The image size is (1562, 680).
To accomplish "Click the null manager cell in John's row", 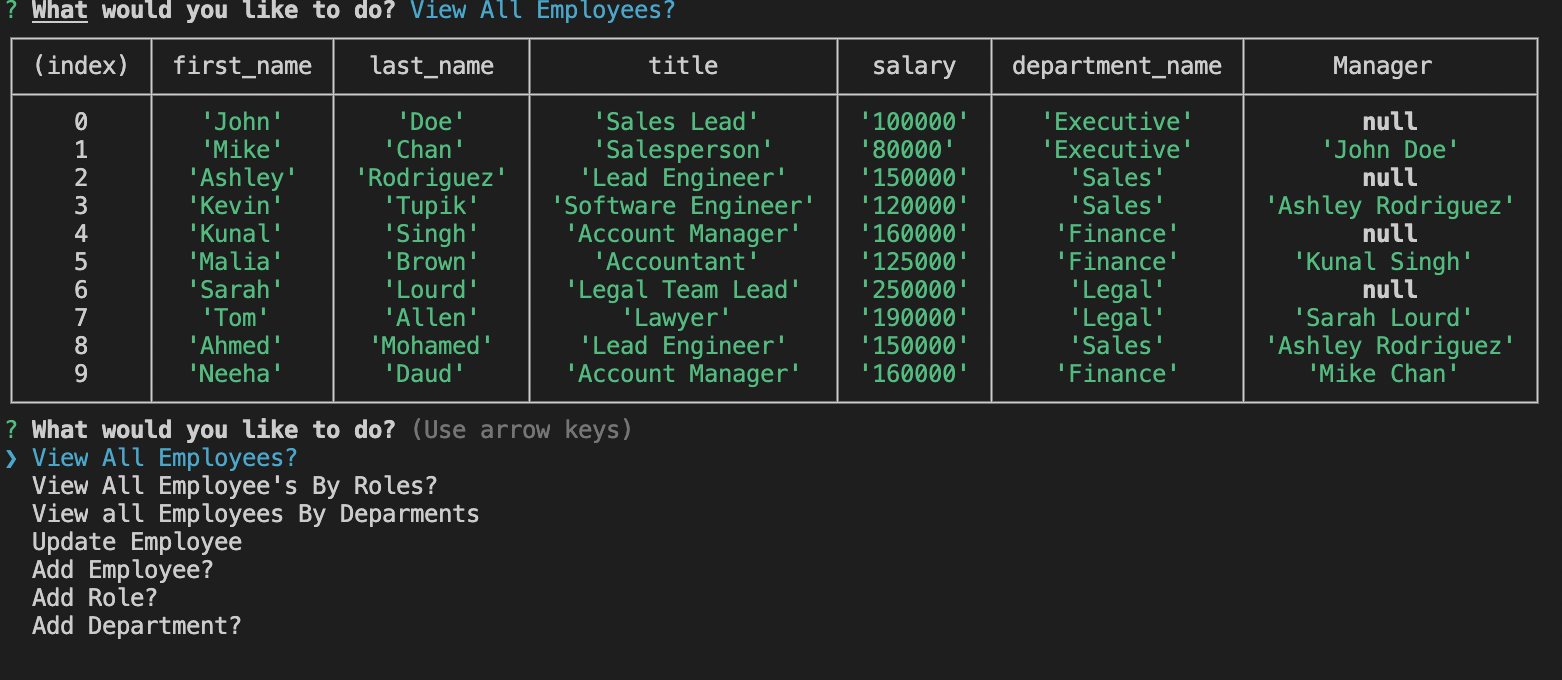I will 1390,122.
